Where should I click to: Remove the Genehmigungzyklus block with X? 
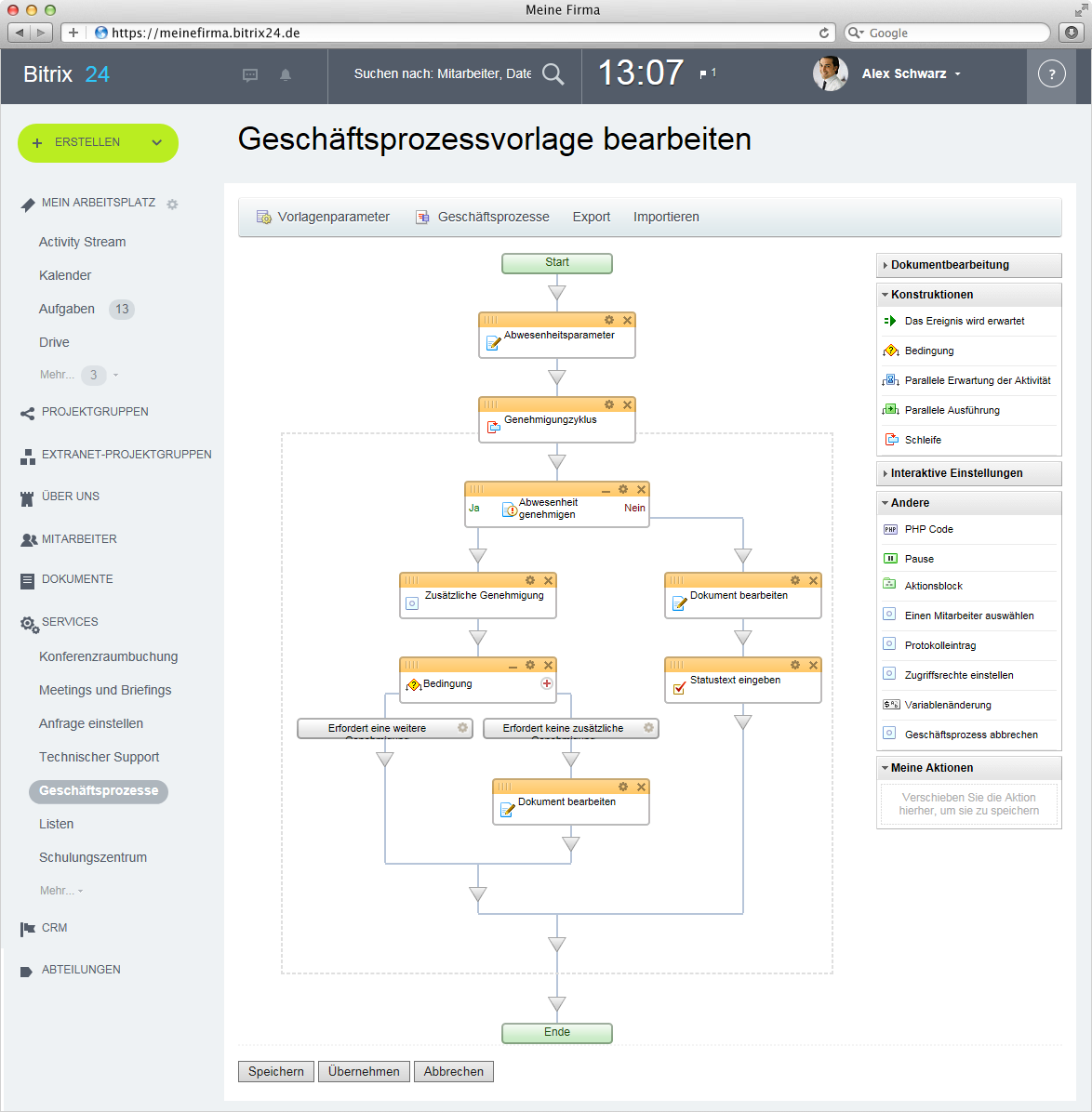(627, 404)
